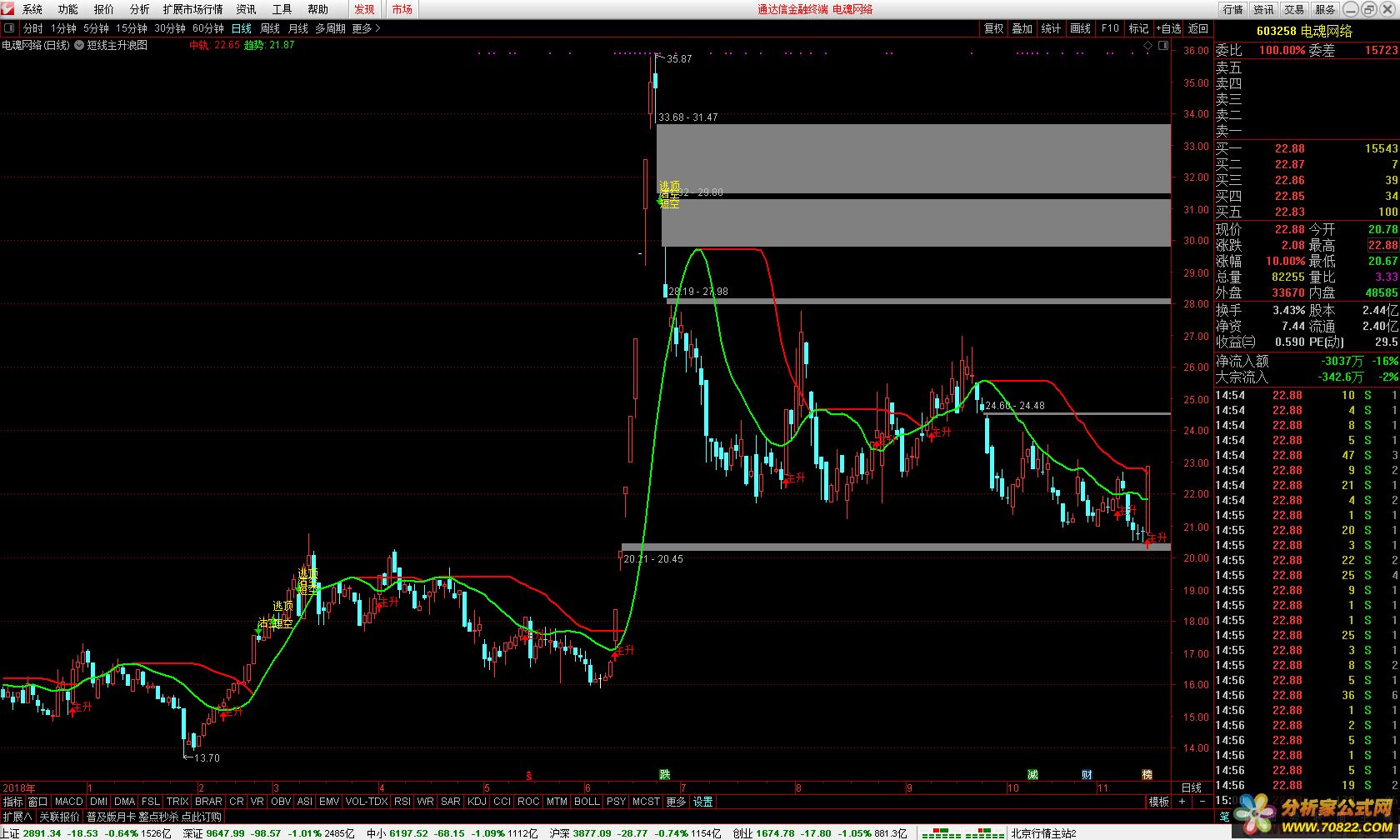Click the 北京行情主站2 server status
1400x840 pixels.
1044,833
